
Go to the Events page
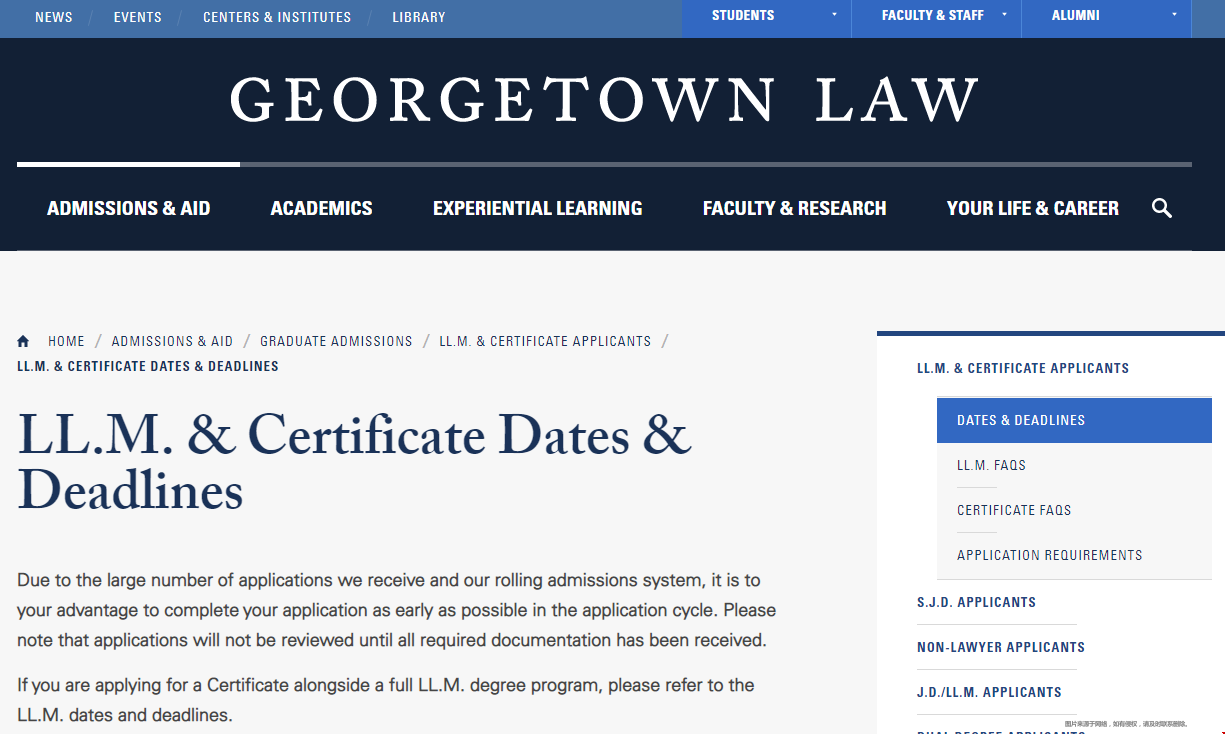pyautogui.click(x=138, y=17)
